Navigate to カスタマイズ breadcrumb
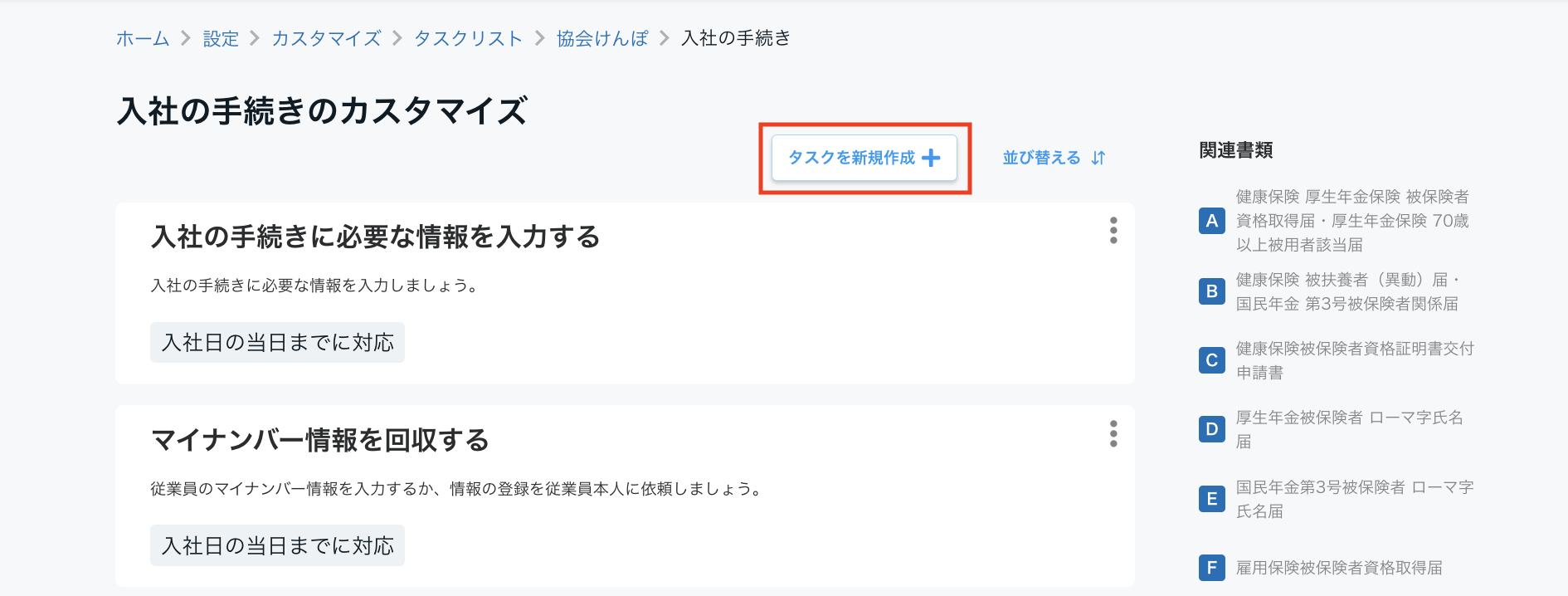 [x=327, y=38]
